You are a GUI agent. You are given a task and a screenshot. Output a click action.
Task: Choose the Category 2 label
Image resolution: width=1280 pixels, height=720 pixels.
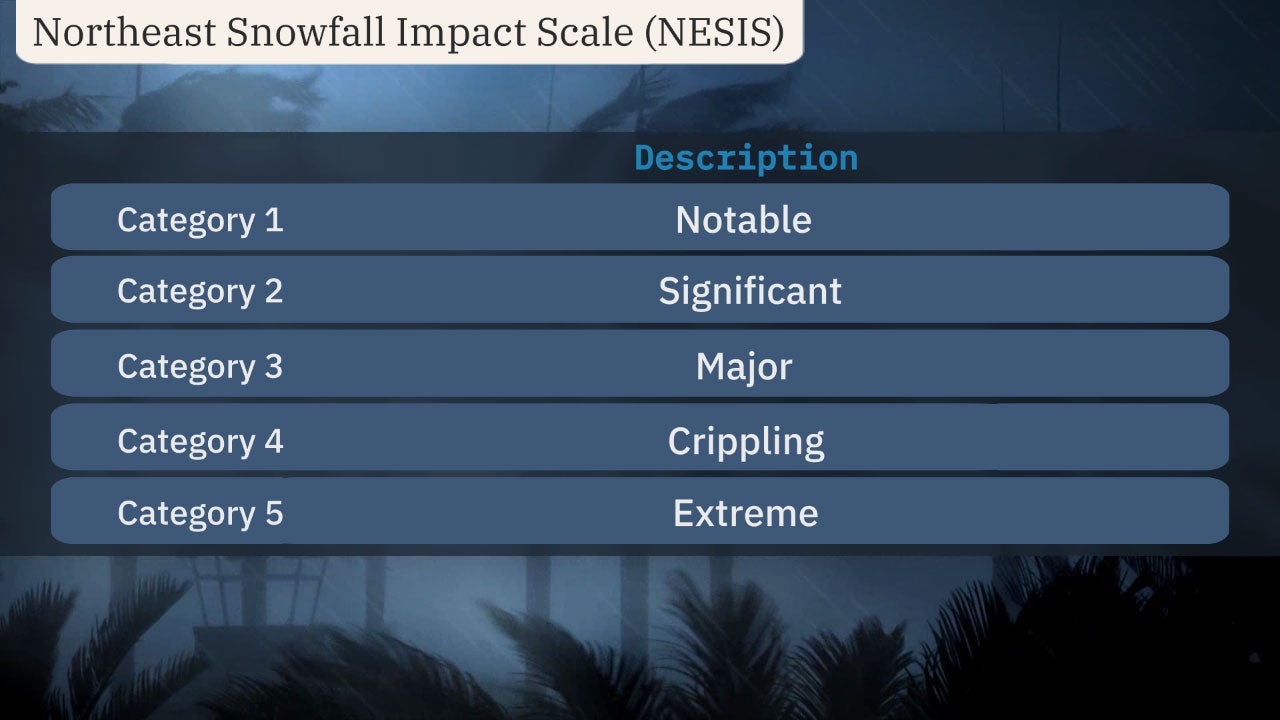tap(200, 291)
